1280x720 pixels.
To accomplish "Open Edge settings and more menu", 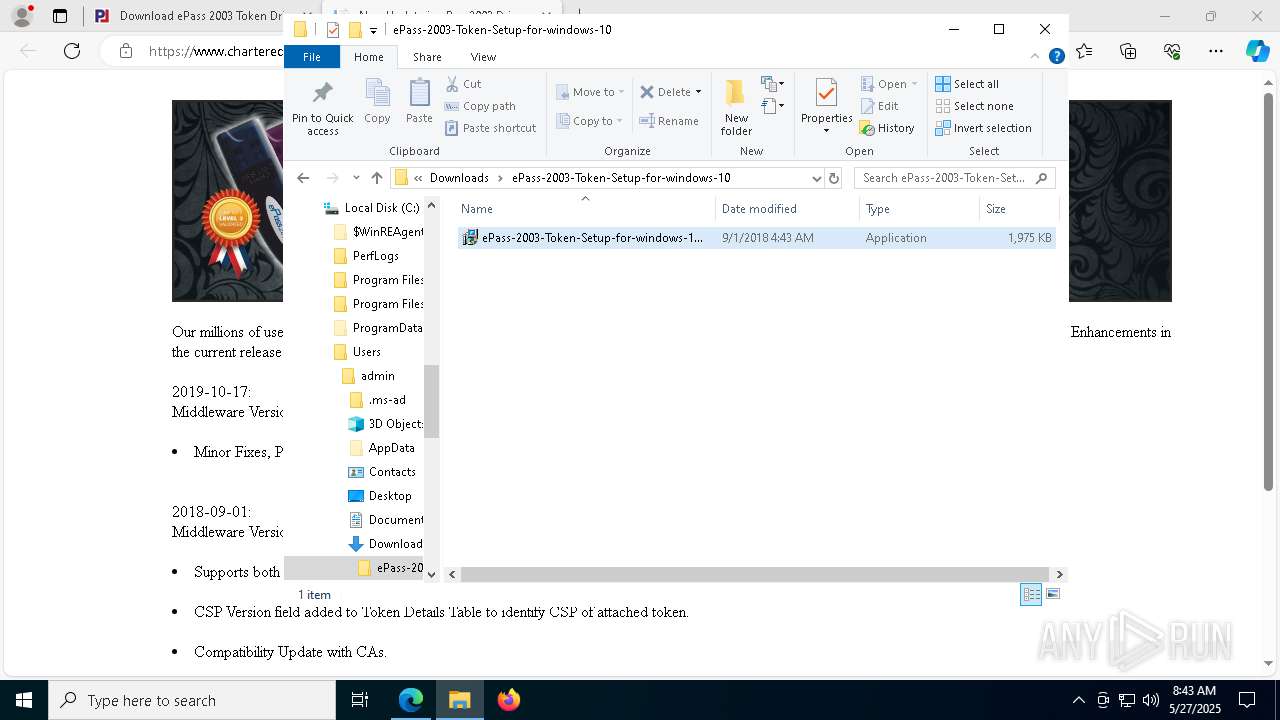I will 1216,51.
